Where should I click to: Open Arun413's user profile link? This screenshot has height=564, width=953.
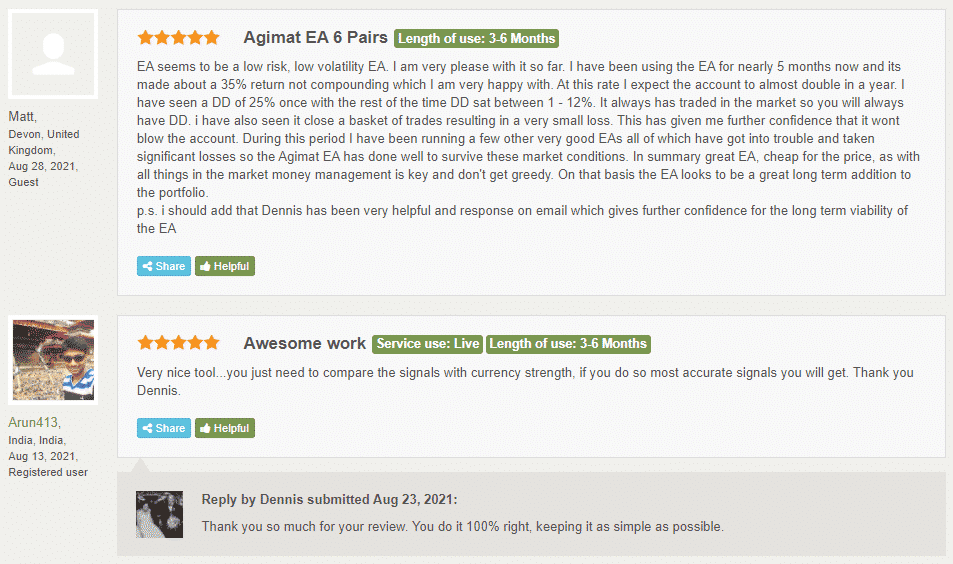click(33, 422)
